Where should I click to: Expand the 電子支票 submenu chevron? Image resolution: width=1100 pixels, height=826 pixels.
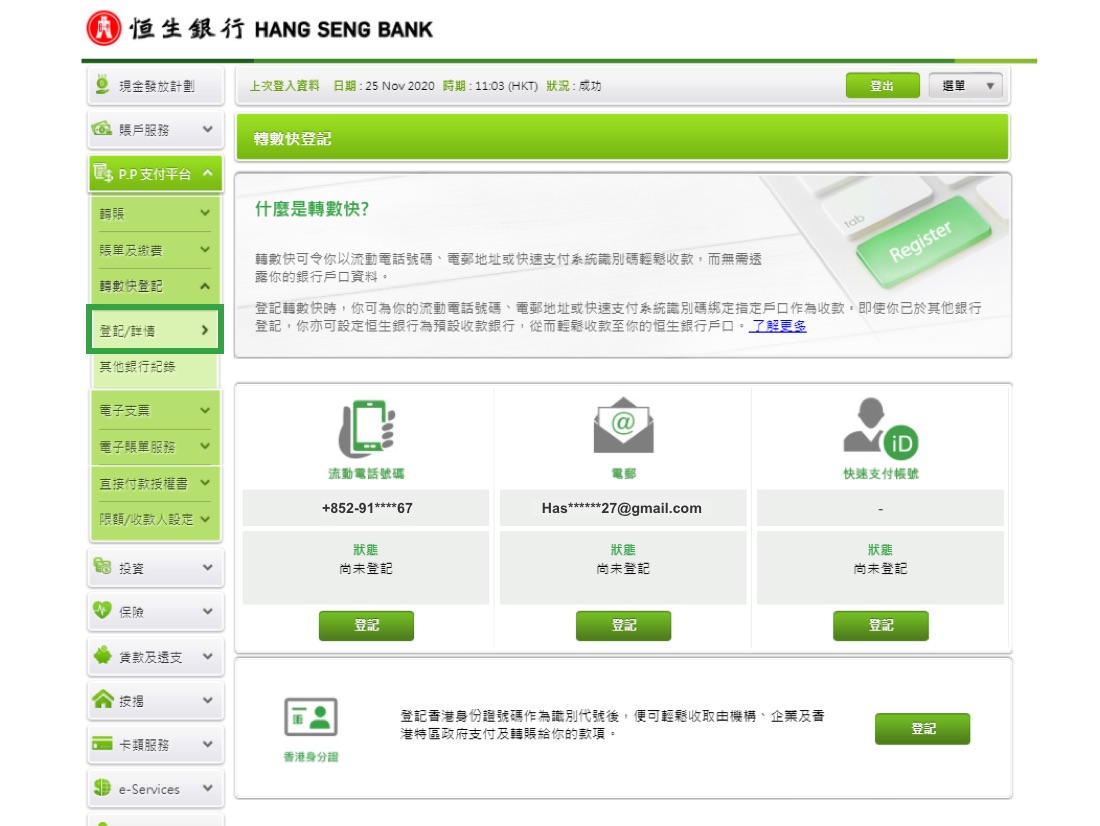(x=205, y=410)
